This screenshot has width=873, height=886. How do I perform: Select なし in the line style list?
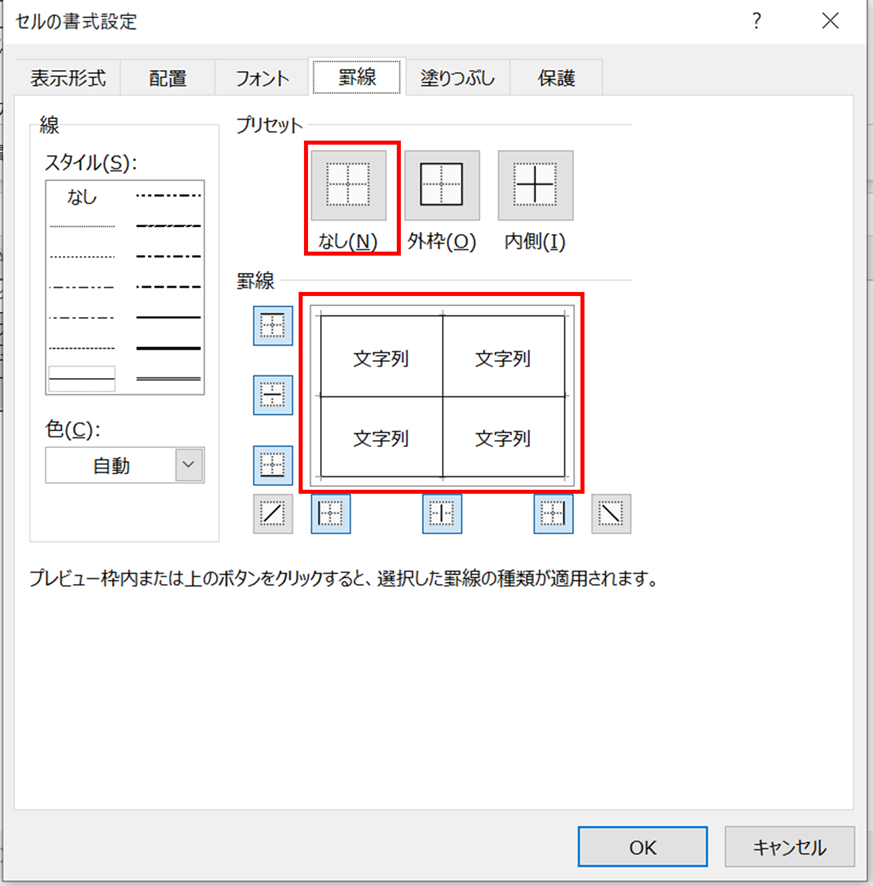tap(82, 198)
